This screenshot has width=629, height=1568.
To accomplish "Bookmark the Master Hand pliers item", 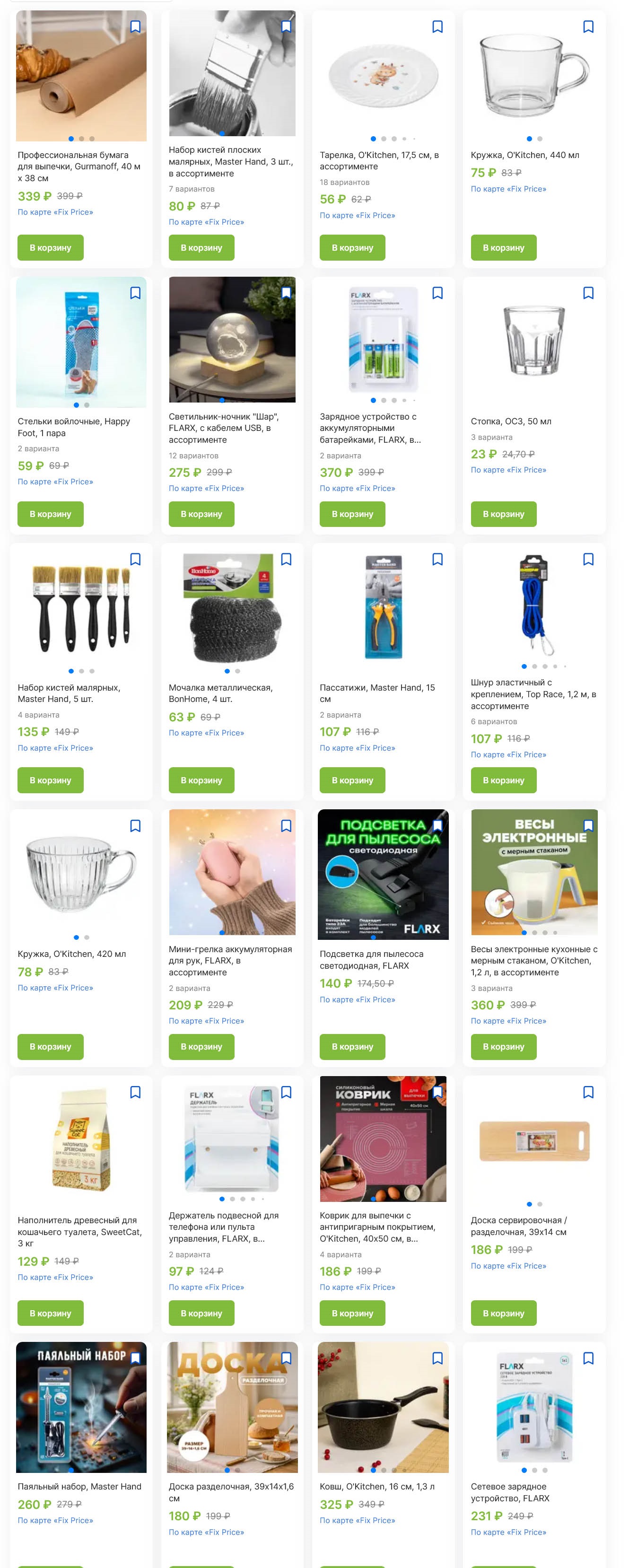I will point(437,559).
